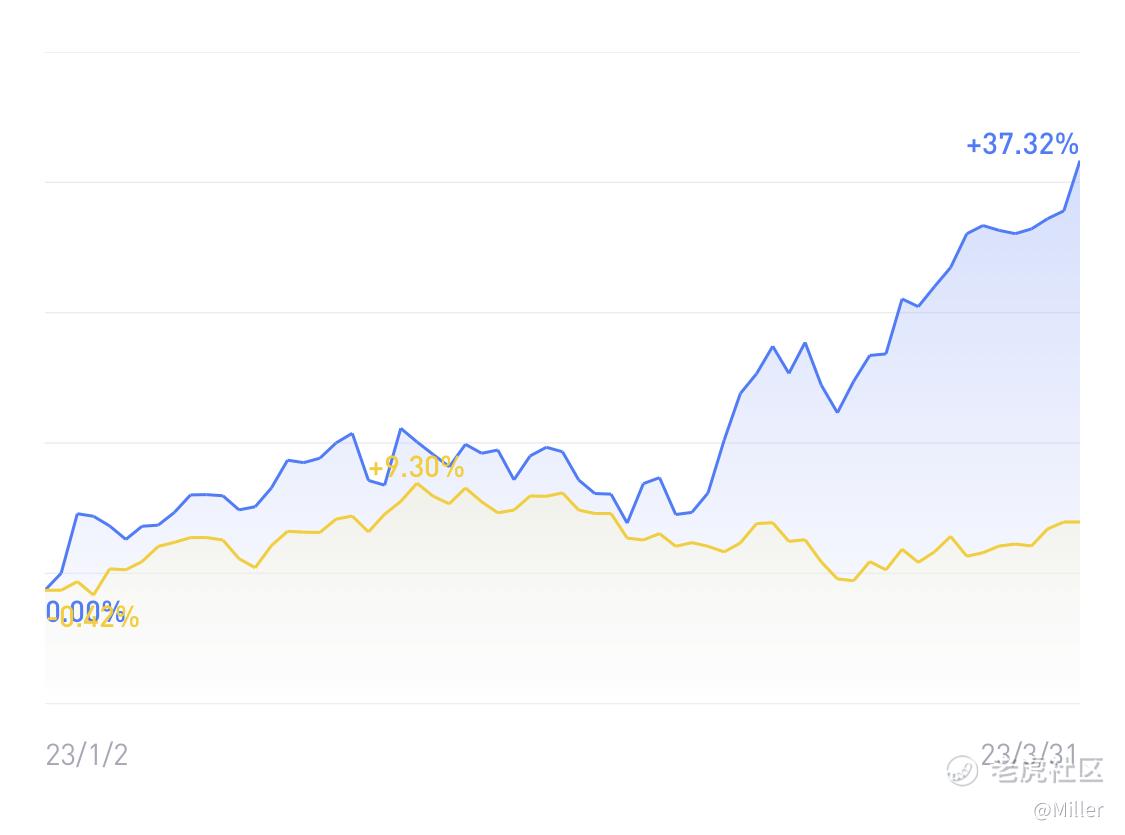Select the -0.42% yellow label
This screenshot has height=835, width=1125.
point(93,617)
